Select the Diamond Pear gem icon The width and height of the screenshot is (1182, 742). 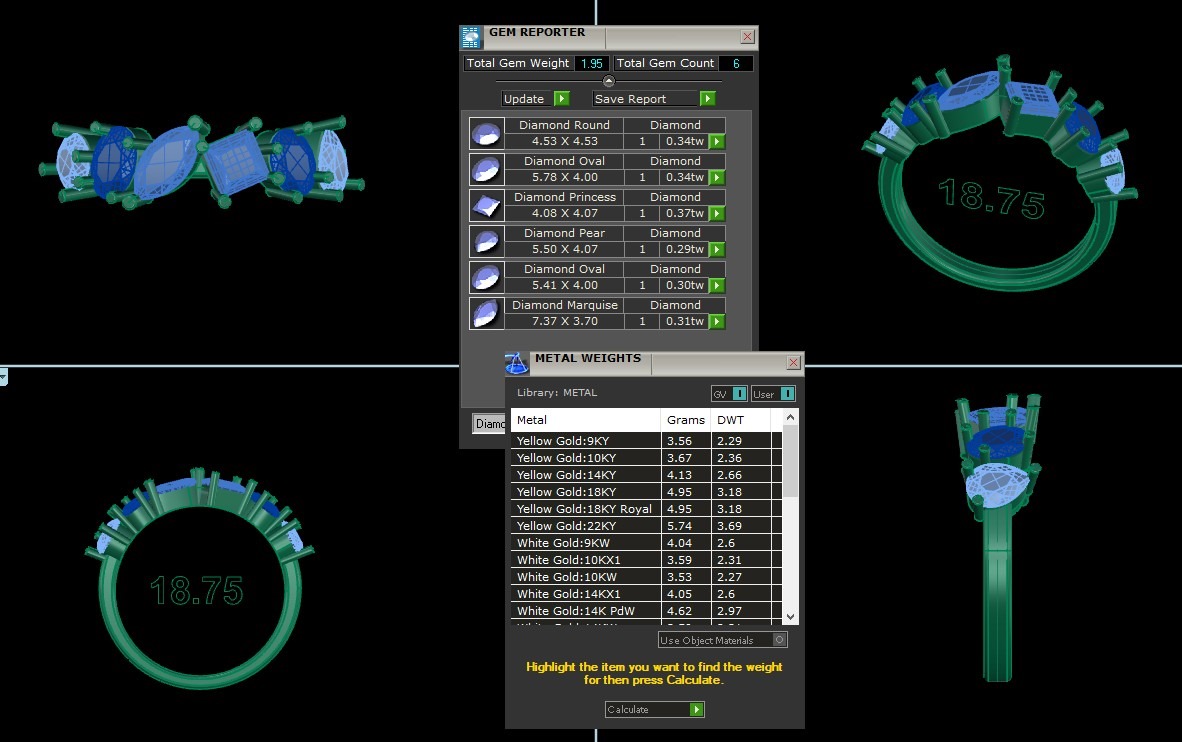pos(486,241)
